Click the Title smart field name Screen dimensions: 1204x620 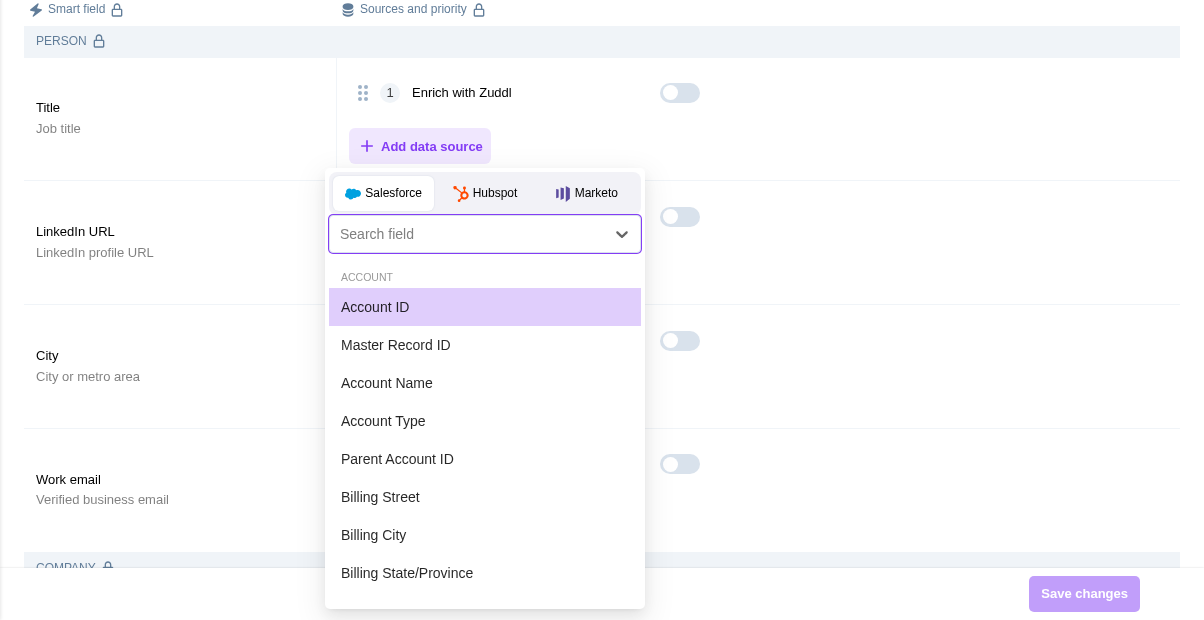pos(48,107)
